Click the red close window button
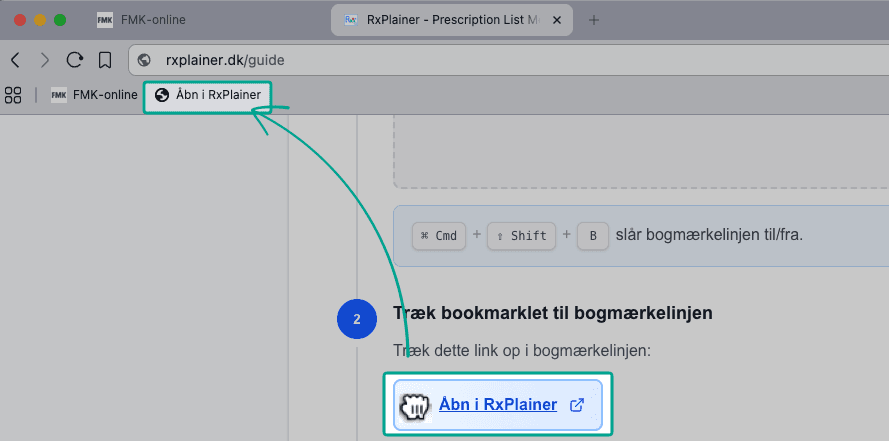This screenshot has height=441, width=889. (x=20, y=20)
